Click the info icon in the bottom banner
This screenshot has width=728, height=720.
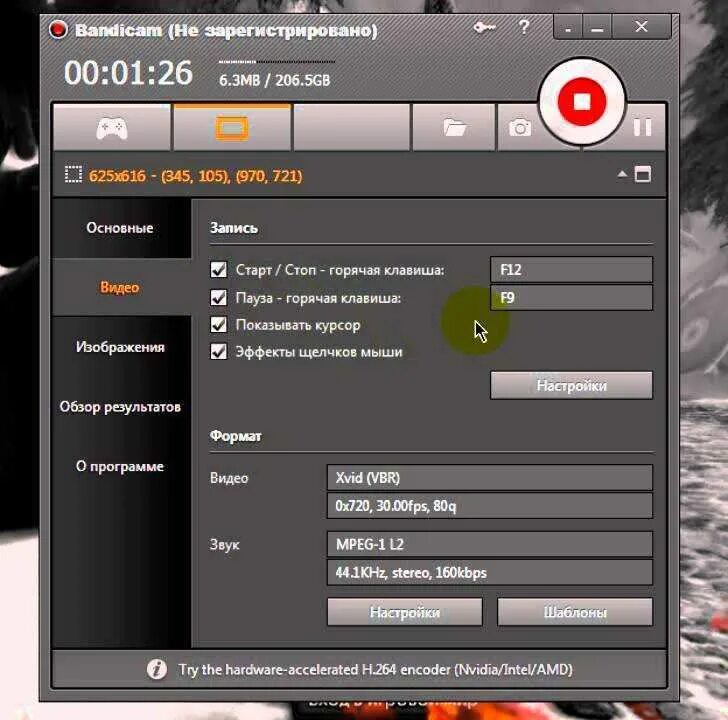pos(157,669)
